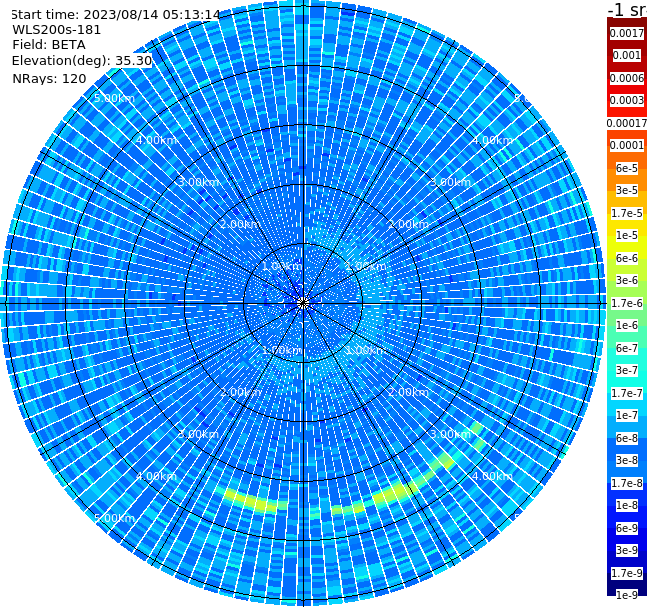Click the northwest 4.00km range ring label
647x607 pixels.
[x=156, y=140]
